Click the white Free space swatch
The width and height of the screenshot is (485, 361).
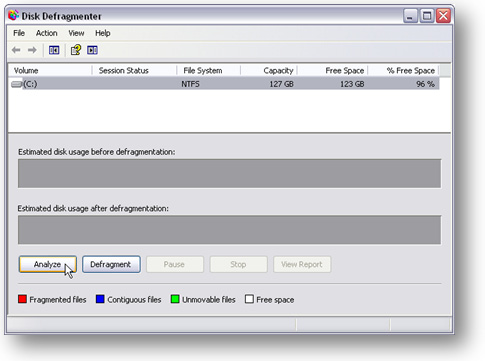[x=249, y=299]
